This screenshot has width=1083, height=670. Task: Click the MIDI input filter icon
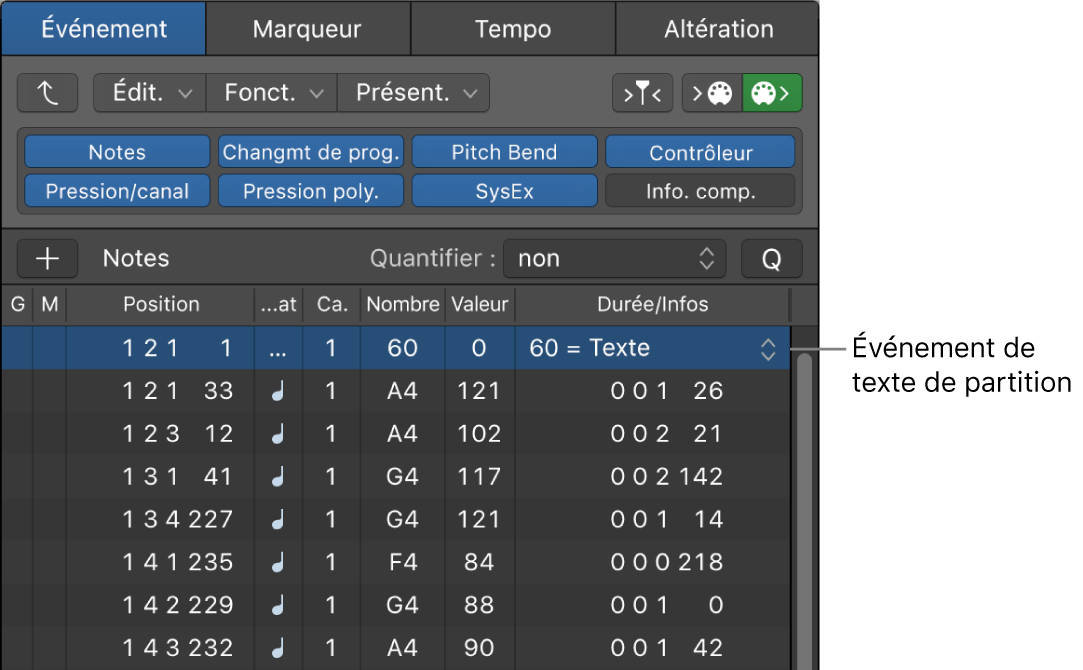642,92
